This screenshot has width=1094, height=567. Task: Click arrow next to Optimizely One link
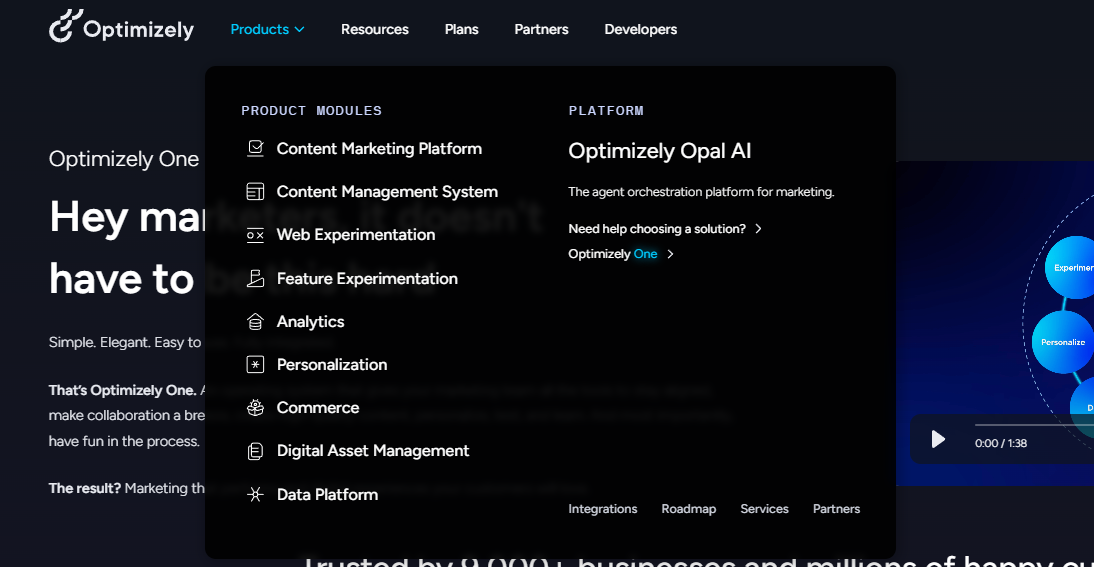pyautogui.click(x=670, y=254)
